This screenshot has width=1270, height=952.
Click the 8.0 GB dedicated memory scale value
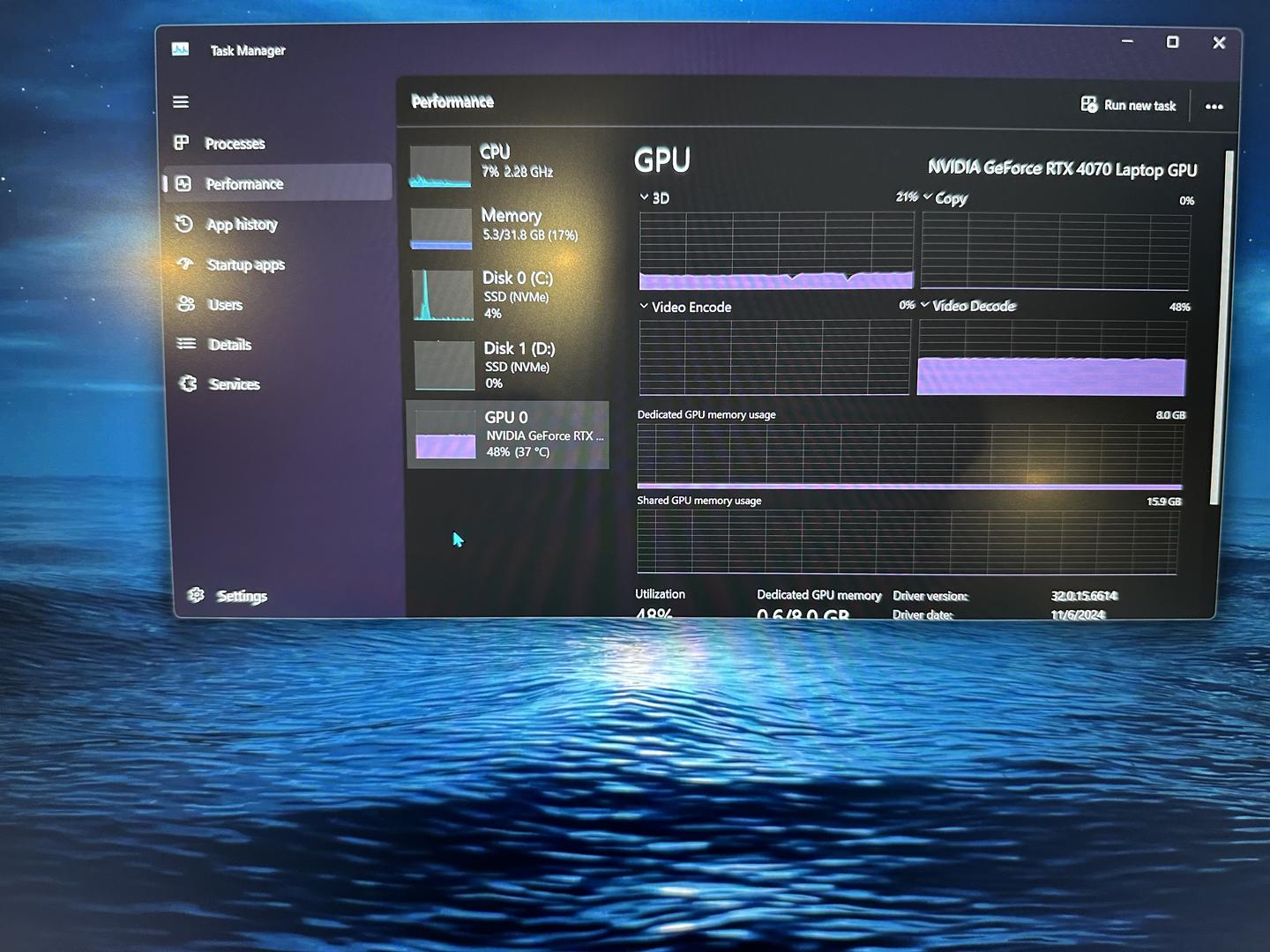point(1170,415)
